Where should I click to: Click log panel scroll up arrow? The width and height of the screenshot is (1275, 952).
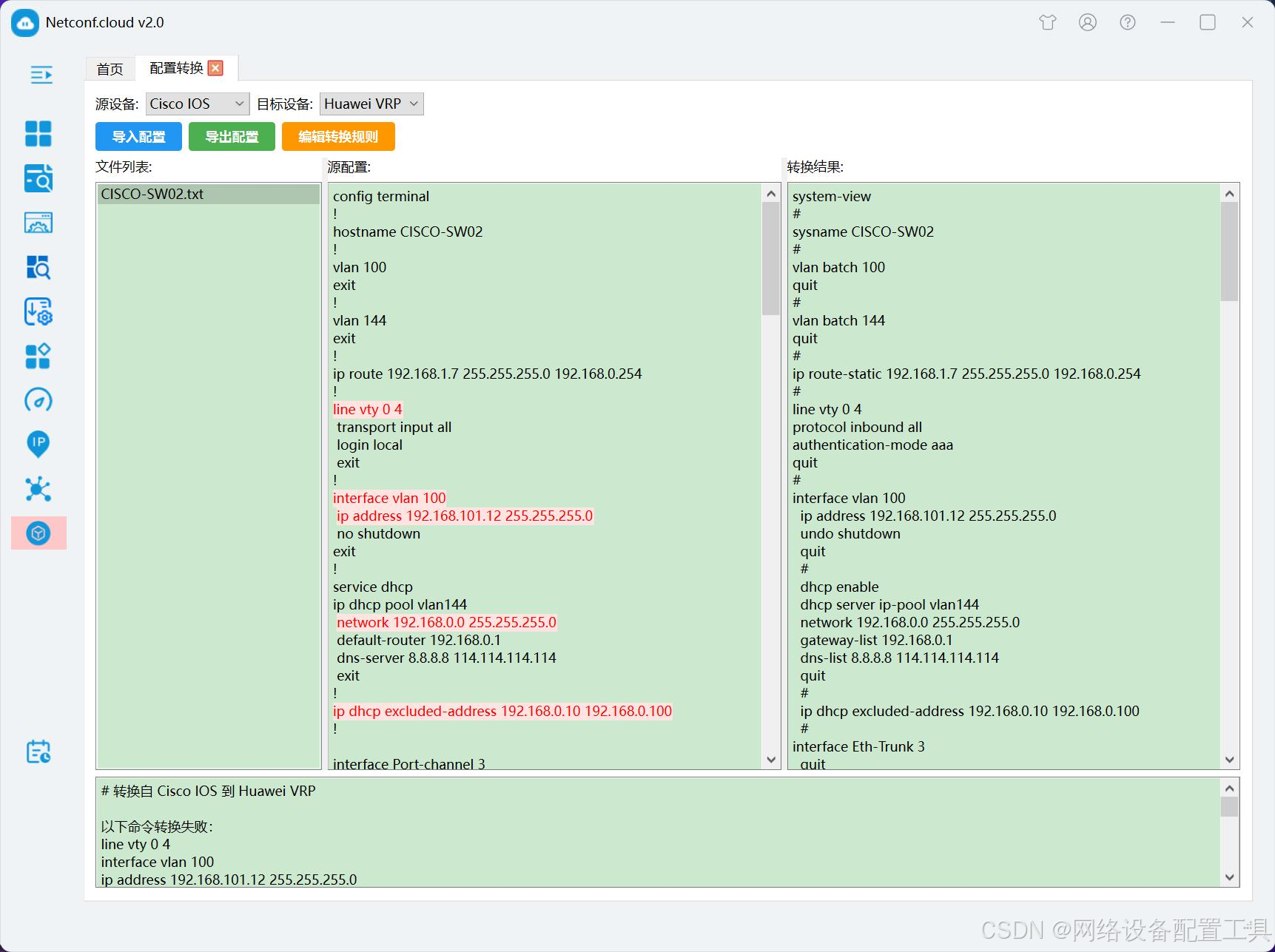[x=1229, y=789]
